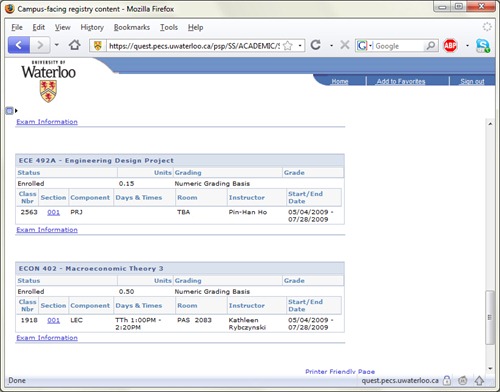Click quest.pecs.uwaterloo.ca in status bar
Image resolution: width=500 pixels, height=392 pixels.
(x=400, y=380)
